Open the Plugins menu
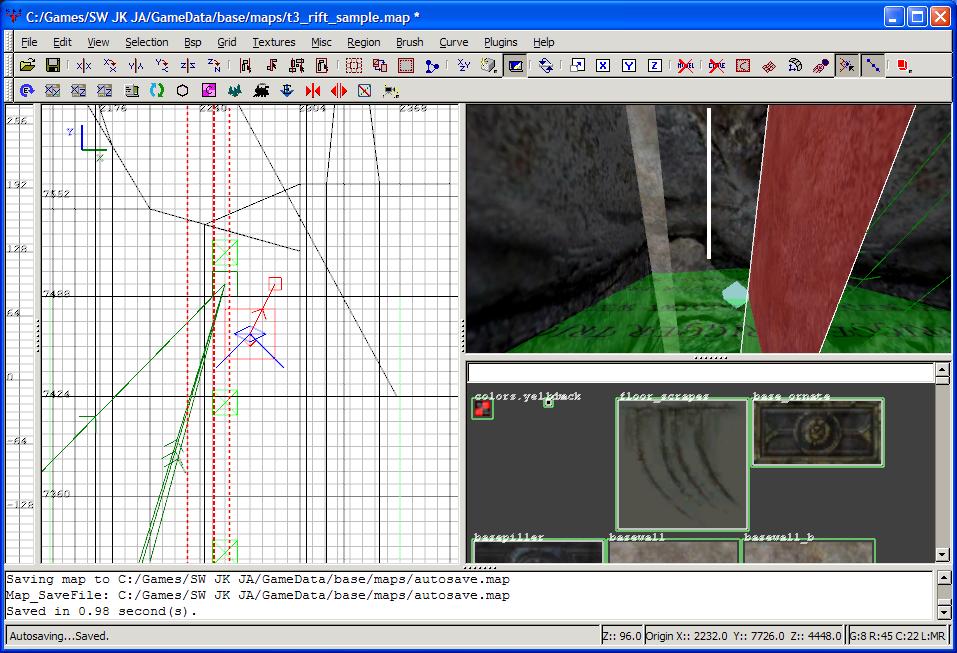 [500, 42]
